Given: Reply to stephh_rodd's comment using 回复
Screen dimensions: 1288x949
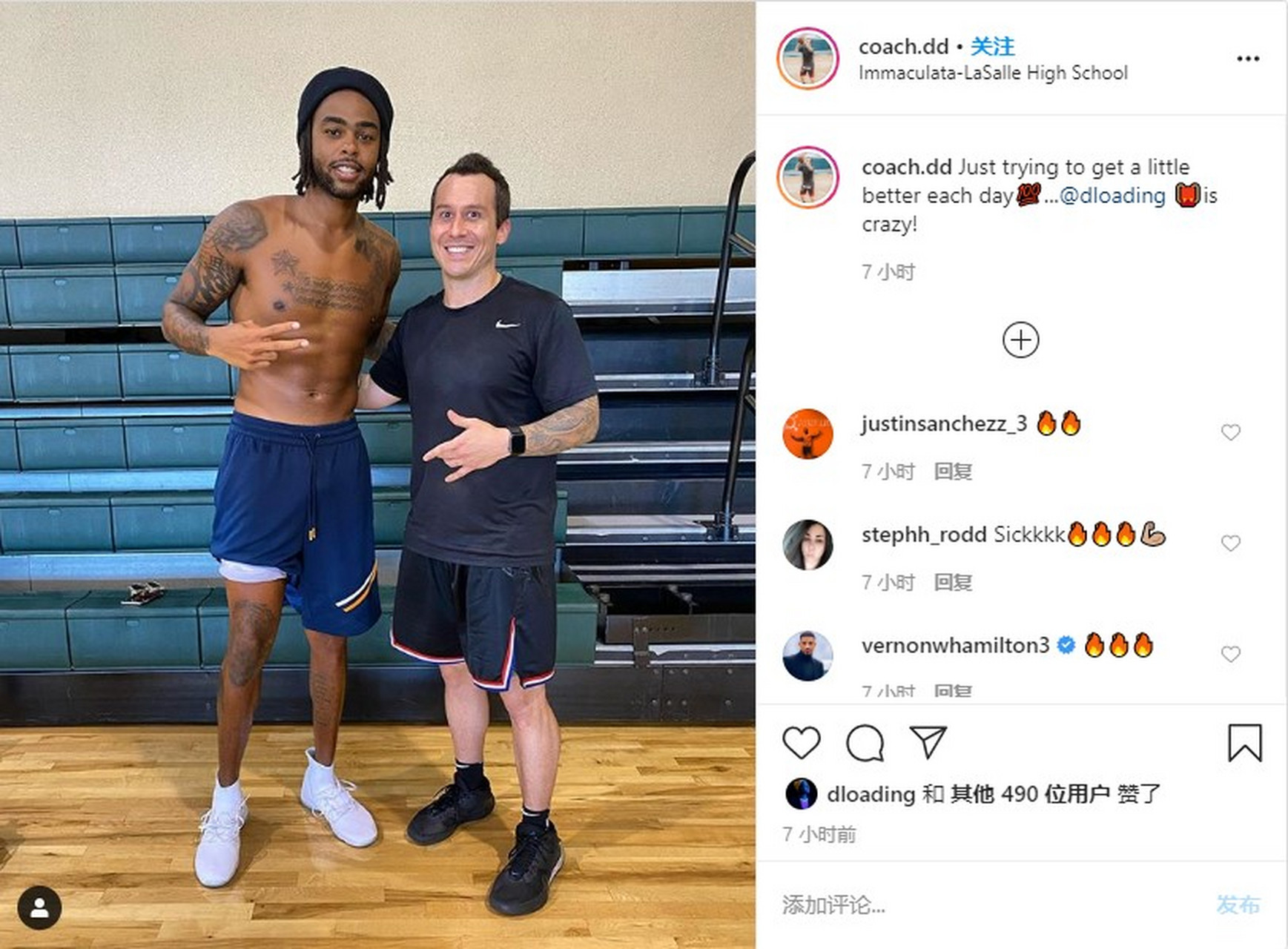Looking at the screenshot, I should (953, 583).
